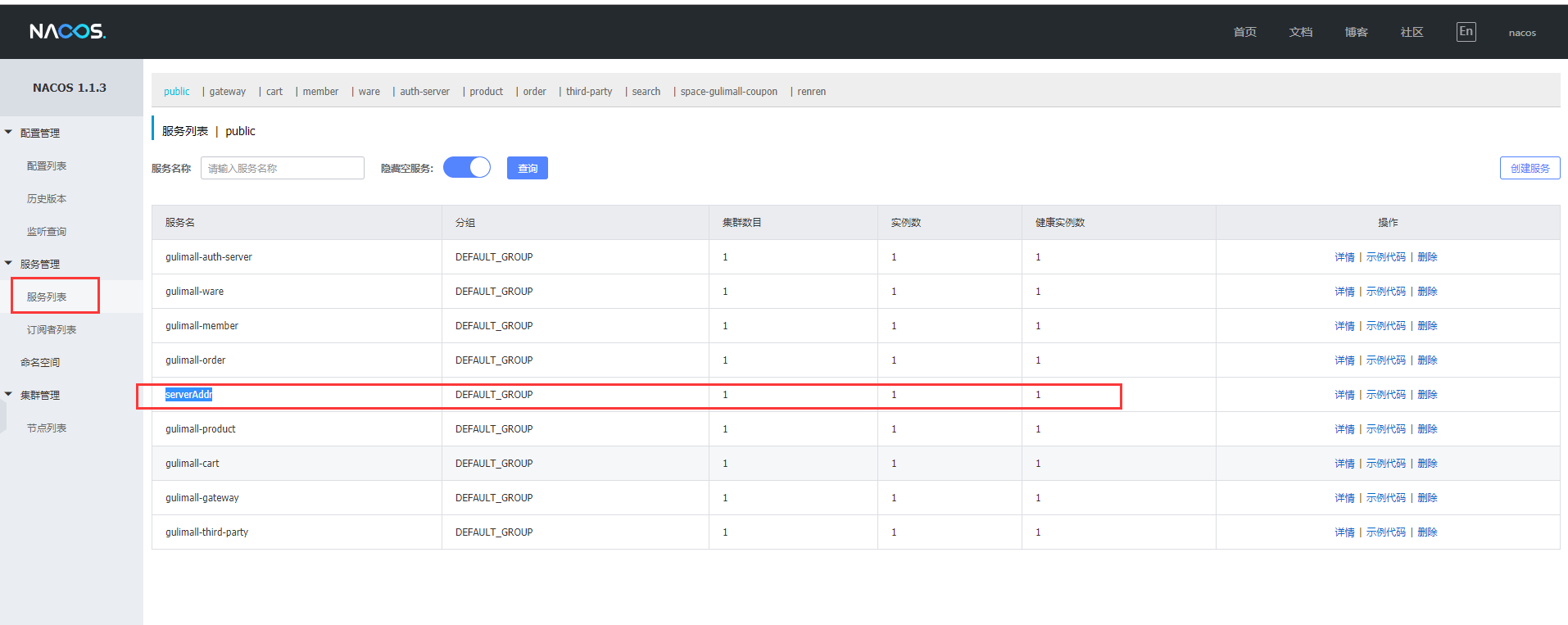This screenshot has width=1568, height=625.
Task: Open 社区 in the top navigation
Action: (x=1412, y=32)
